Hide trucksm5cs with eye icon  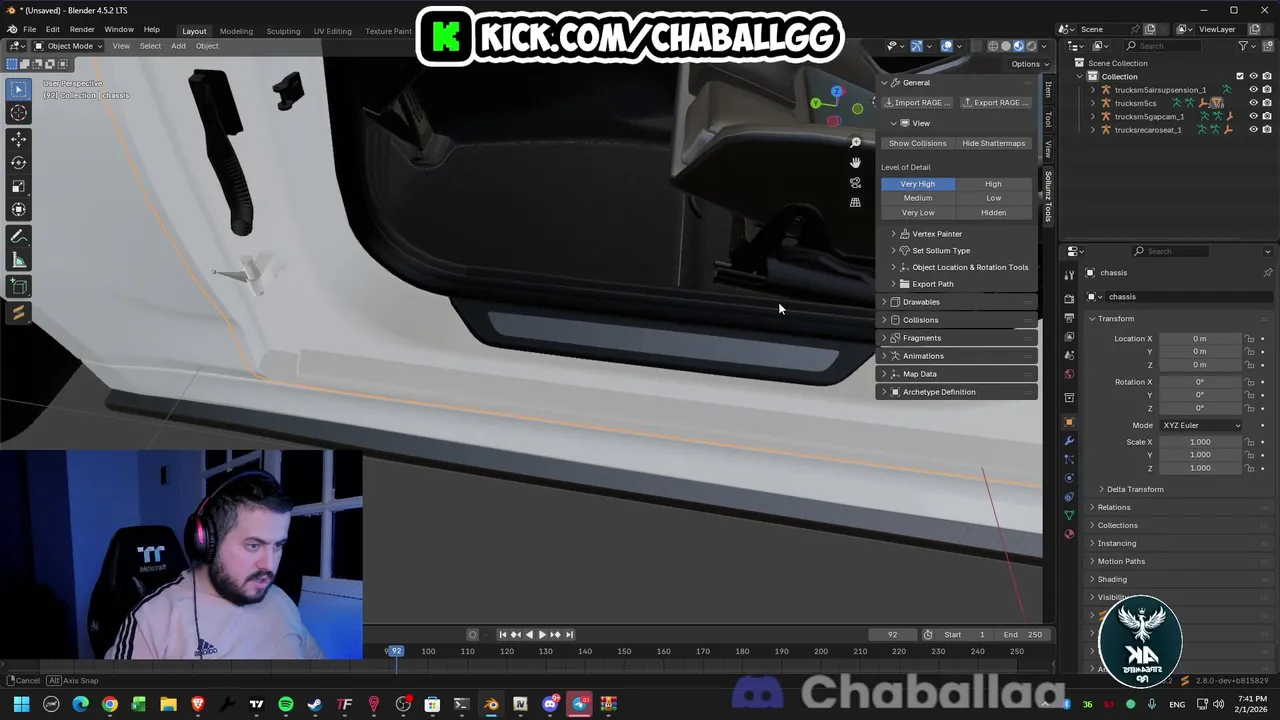pyautogui.click(x=1254, y=103)
